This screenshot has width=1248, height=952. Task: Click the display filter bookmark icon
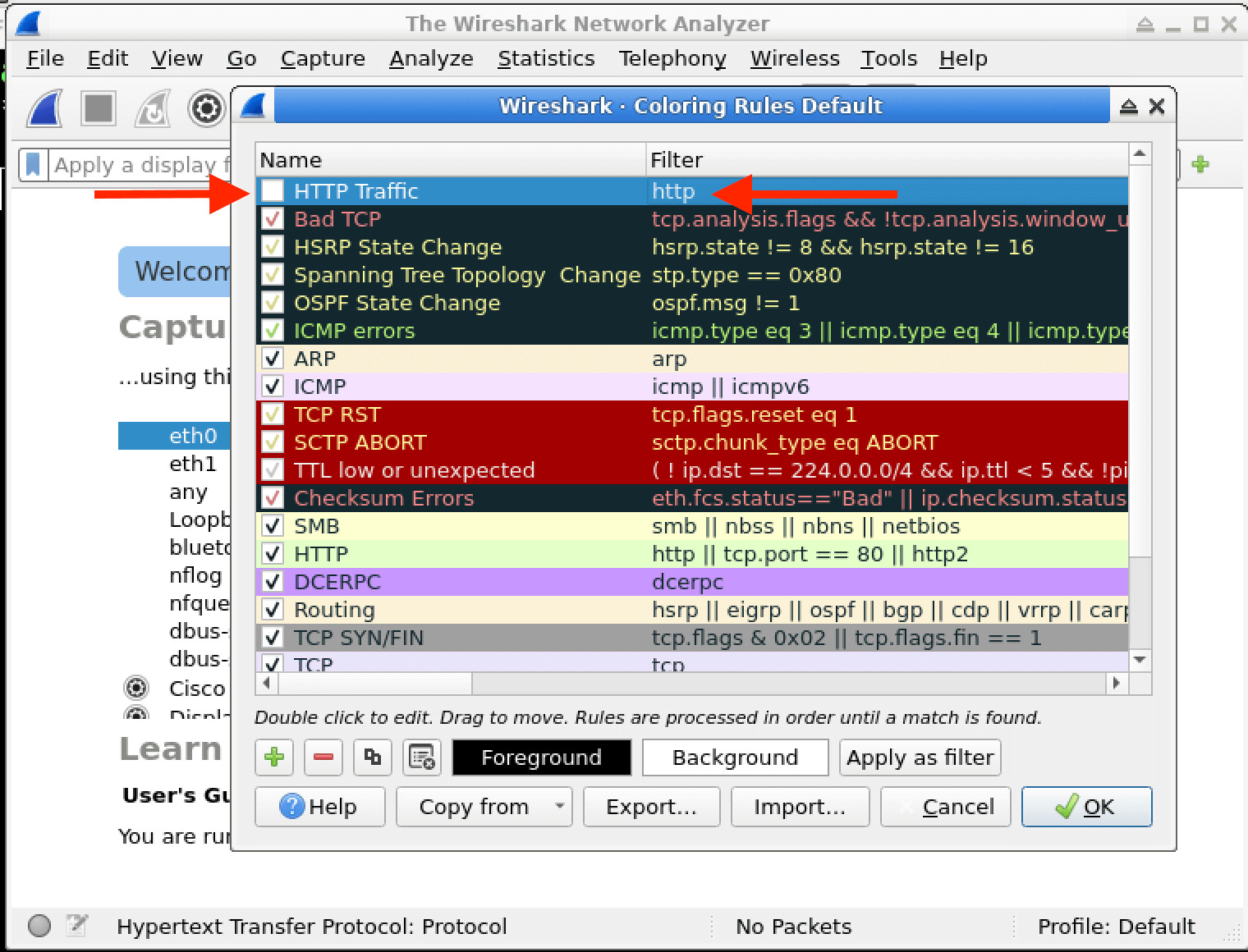33,165
